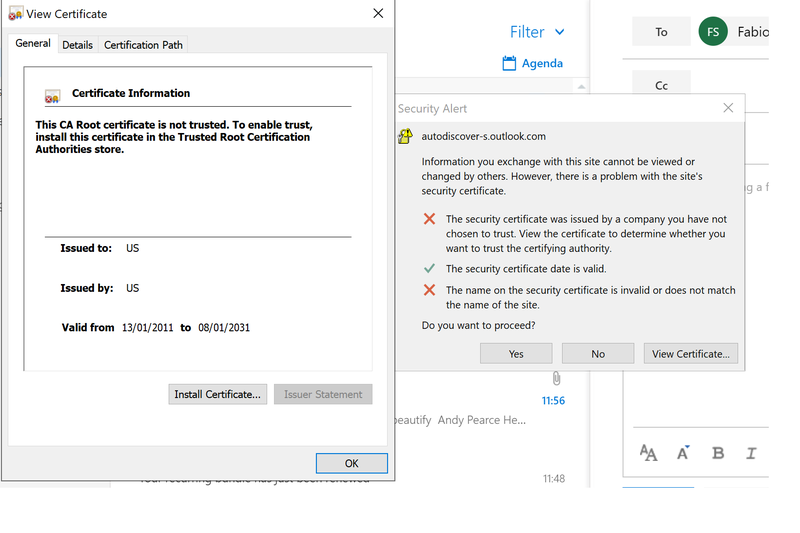Toggle italic formatting
Screen dimensions: 800x533
pyautogui.click(x=751, y=453)
